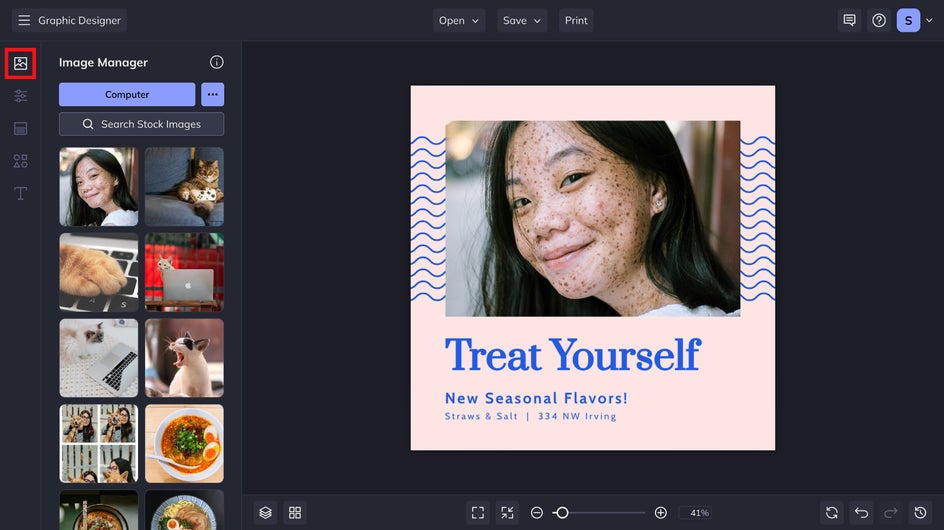The image size is (944, 530).
Task: Open the history clock icon
Action: pyautogui.click(x=921, y=513)
